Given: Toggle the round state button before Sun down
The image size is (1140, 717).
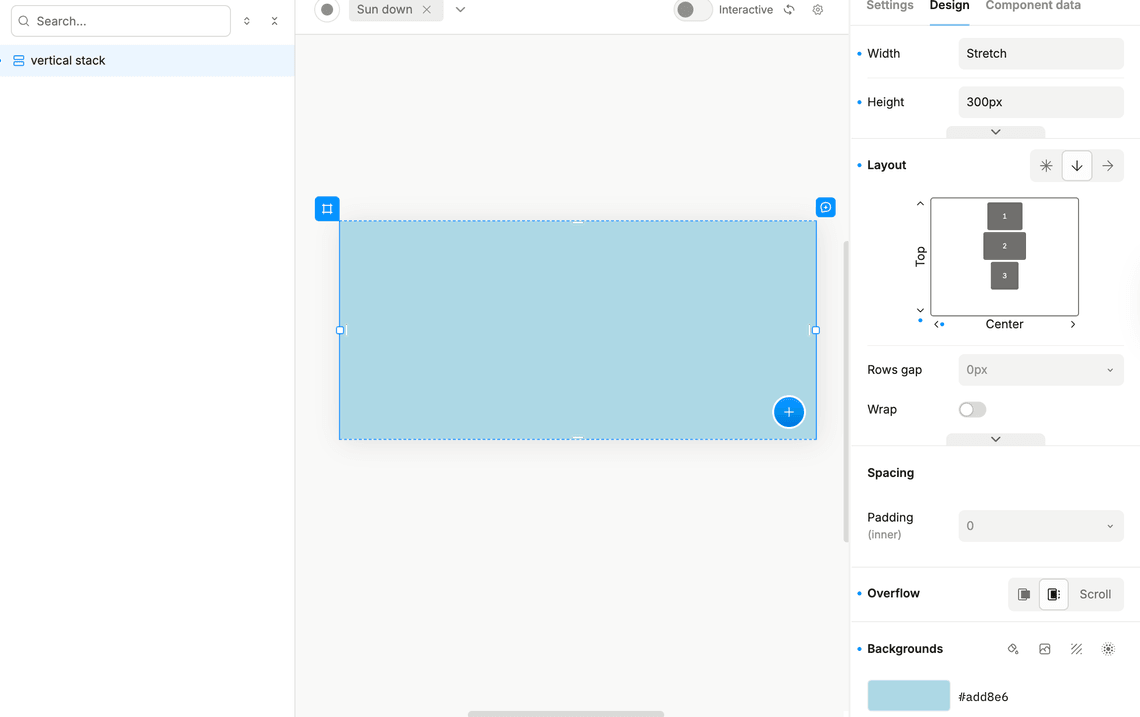Looking at the screenshot, I should 327,10.
